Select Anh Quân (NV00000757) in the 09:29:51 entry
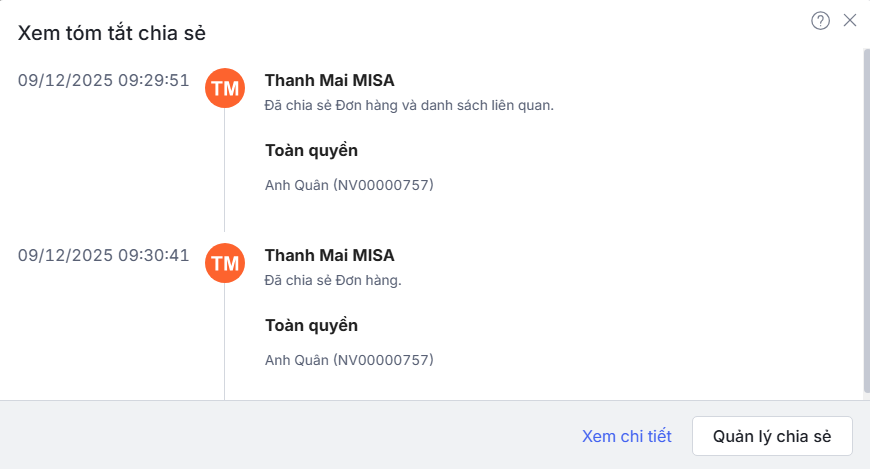The width and height of the screenshot is (870, 469). (349, 185)
